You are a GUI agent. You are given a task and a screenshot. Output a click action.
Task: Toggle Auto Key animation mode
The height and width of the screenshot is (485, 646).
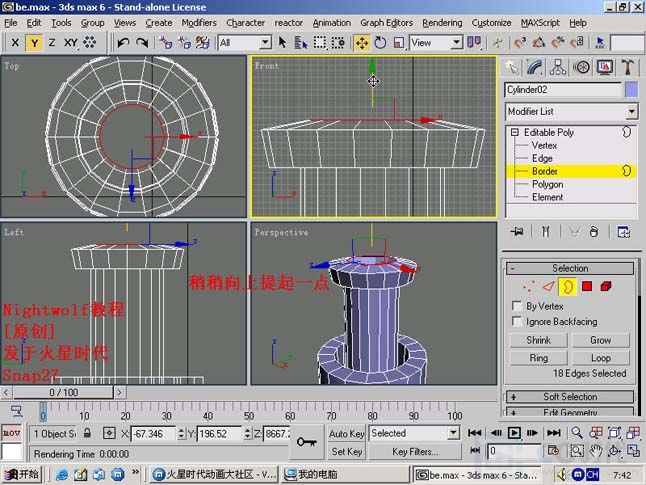tap(346, 433)
